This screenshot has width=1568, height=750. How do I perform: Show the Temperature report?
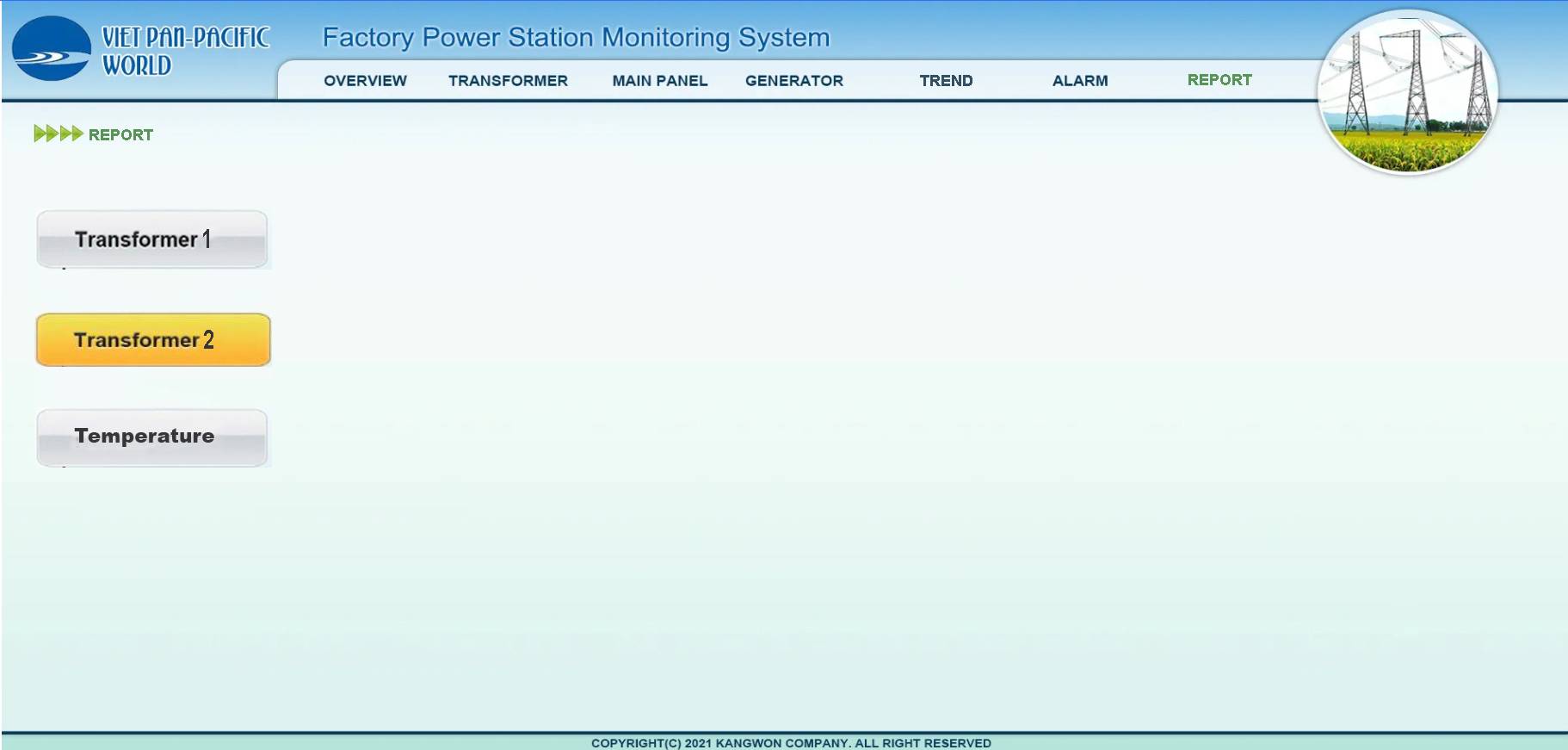pos(152,437)
